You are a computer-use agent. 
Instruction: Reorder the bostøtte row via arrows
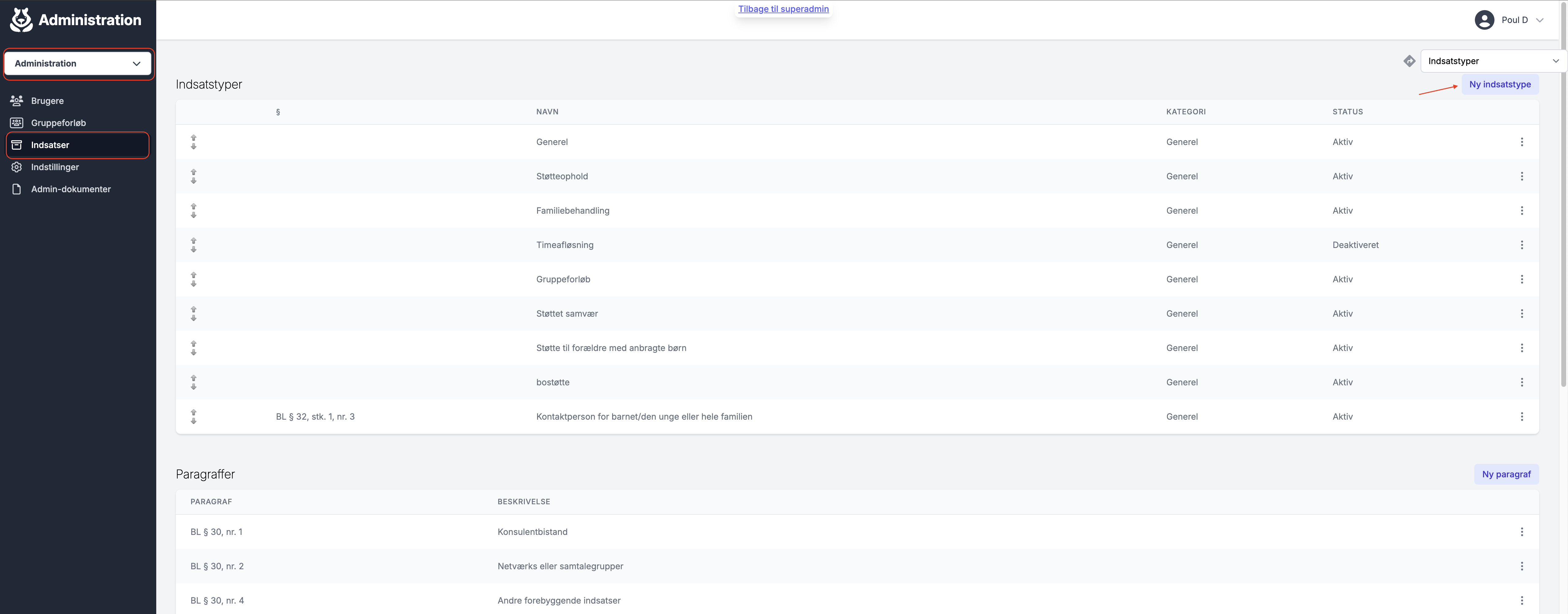194,383
